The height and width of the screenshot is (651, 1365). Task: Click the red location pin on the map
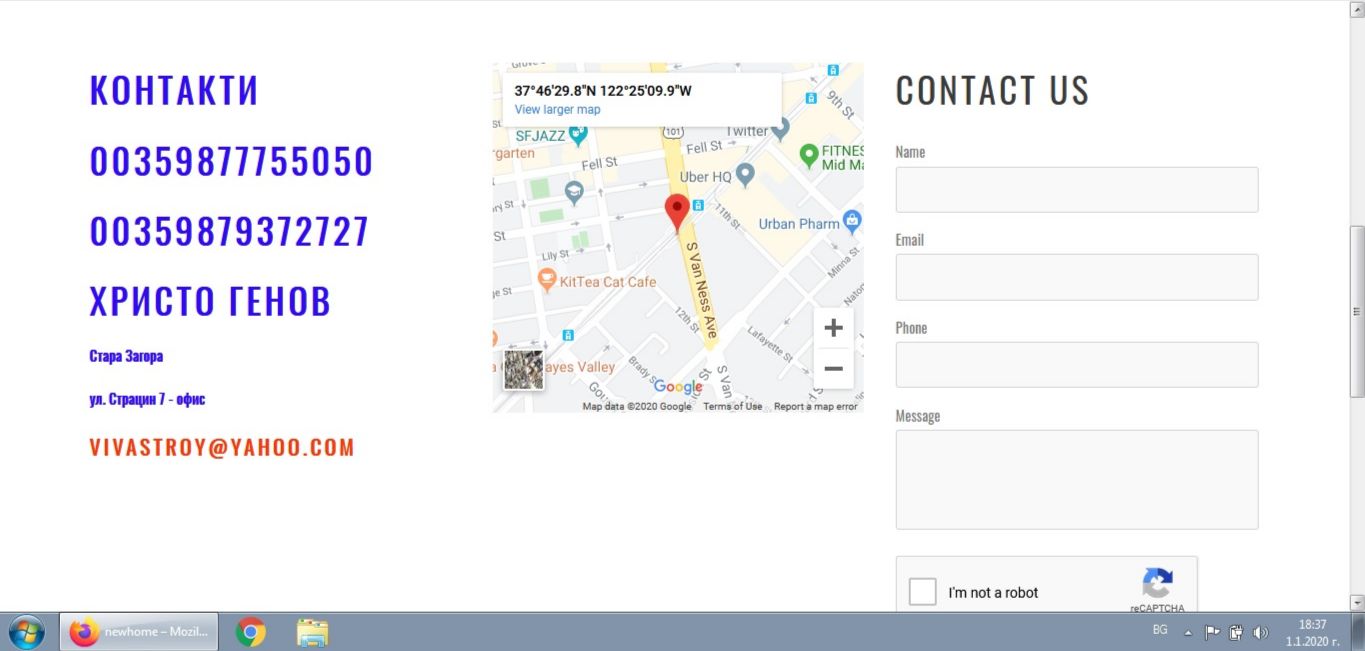tap(677, 213)
